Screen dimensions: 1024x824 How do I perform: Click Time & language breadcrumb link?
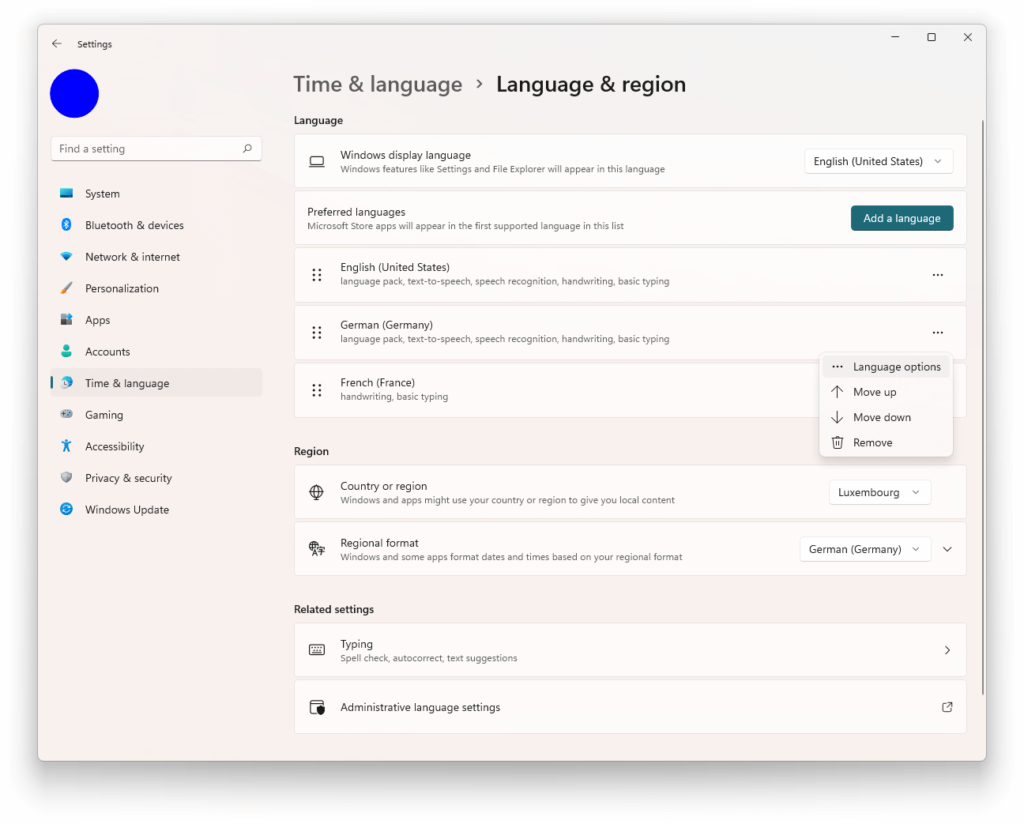(x=377, y=84)
